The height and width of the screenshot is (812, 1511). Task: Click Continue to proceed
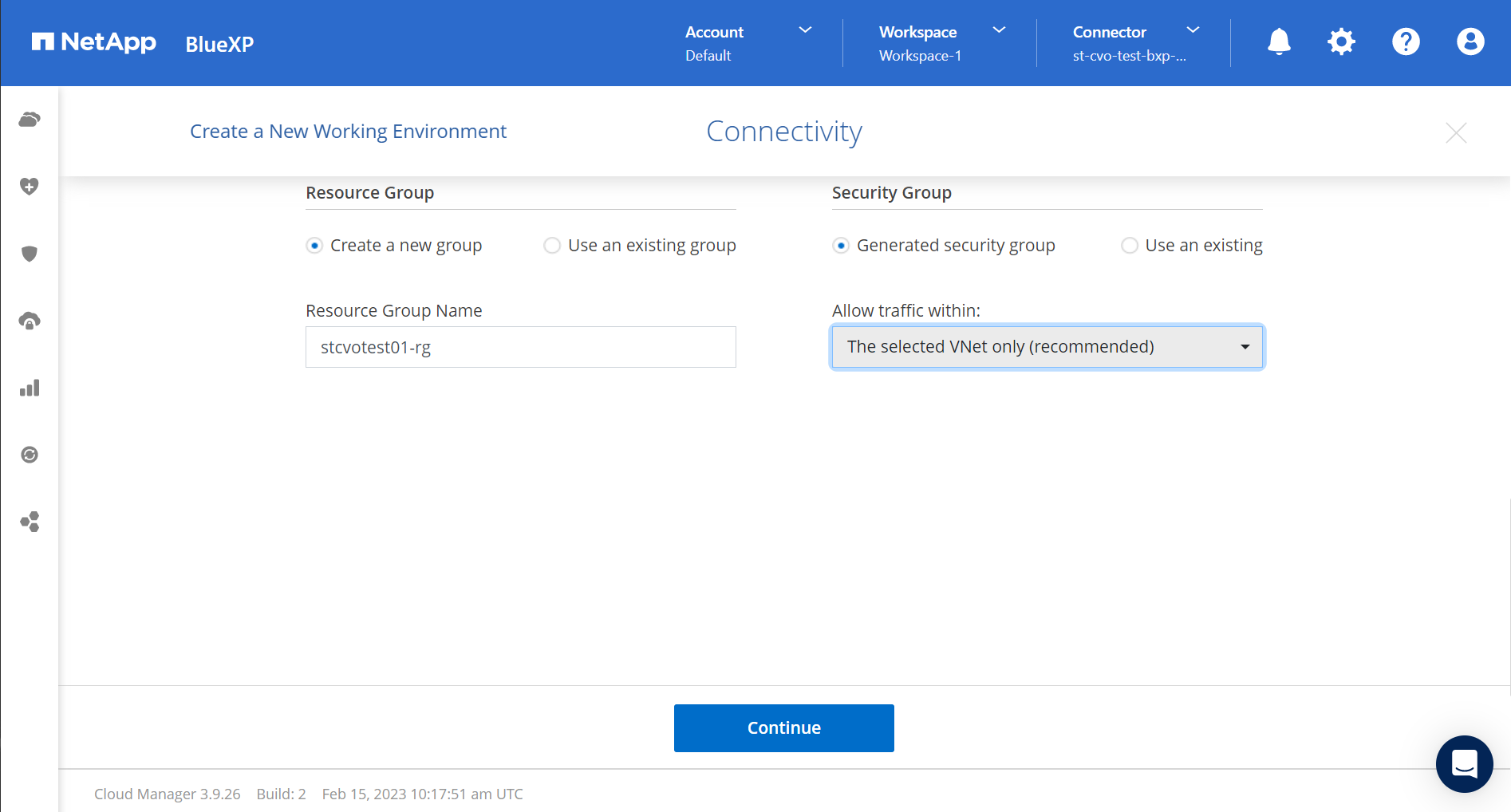783,727
